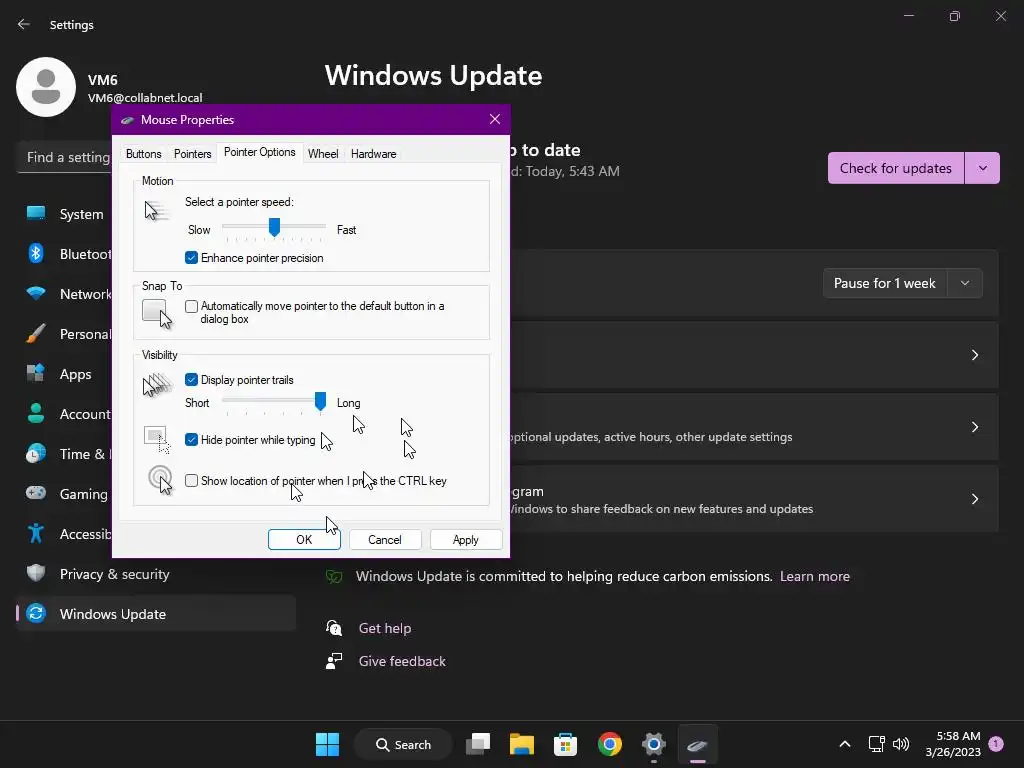Image resolution: width=1024 pixels, height=768 pixels.
Task: Select the Pointer Options tab
Action: (x=259, y=152)
